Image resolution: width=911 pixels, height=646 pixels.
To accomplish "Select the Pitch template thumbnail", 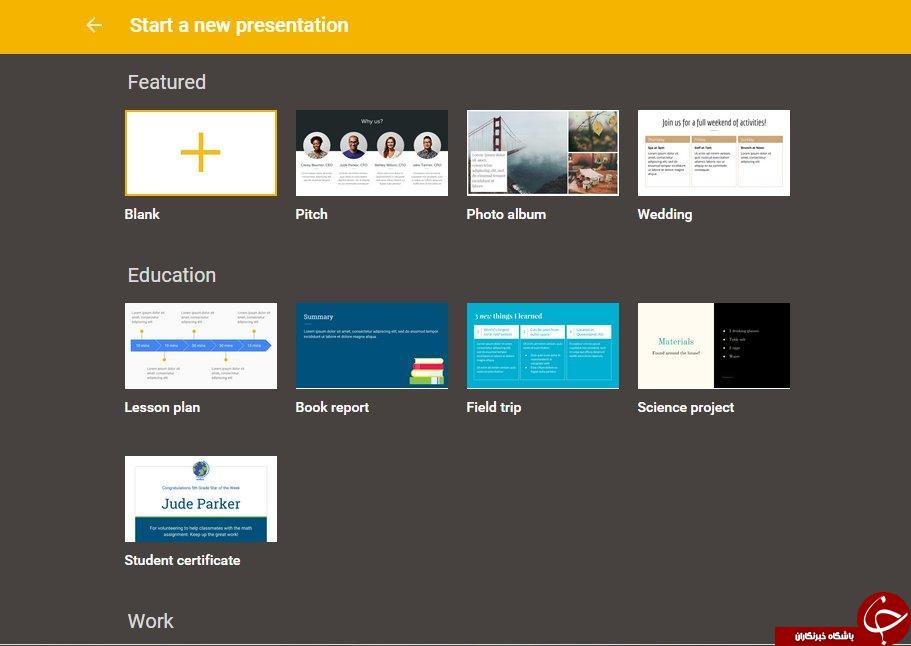I will click(x=372, y=153).
